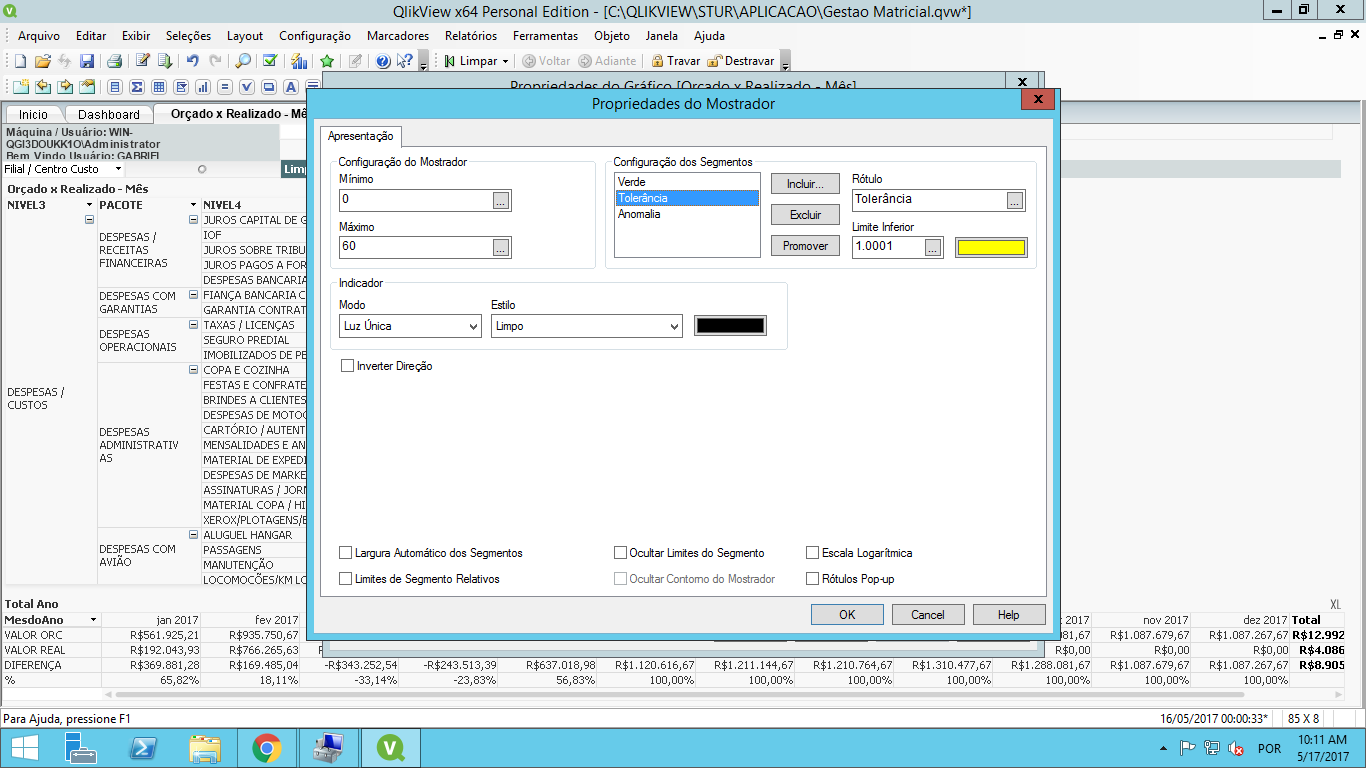Viewport: 1366px width, 768px height.
Task: Click the Undo arrow in toolbar
Action: click(193, 61)
